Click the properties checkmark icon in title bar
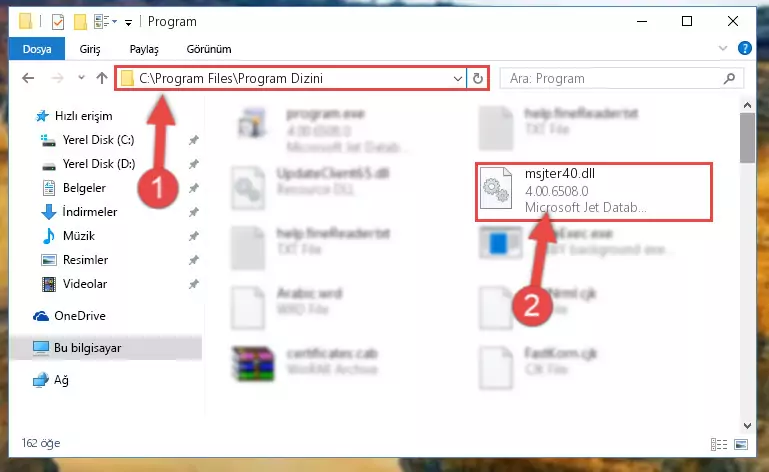The image size is (769, 472). [58, 22]
